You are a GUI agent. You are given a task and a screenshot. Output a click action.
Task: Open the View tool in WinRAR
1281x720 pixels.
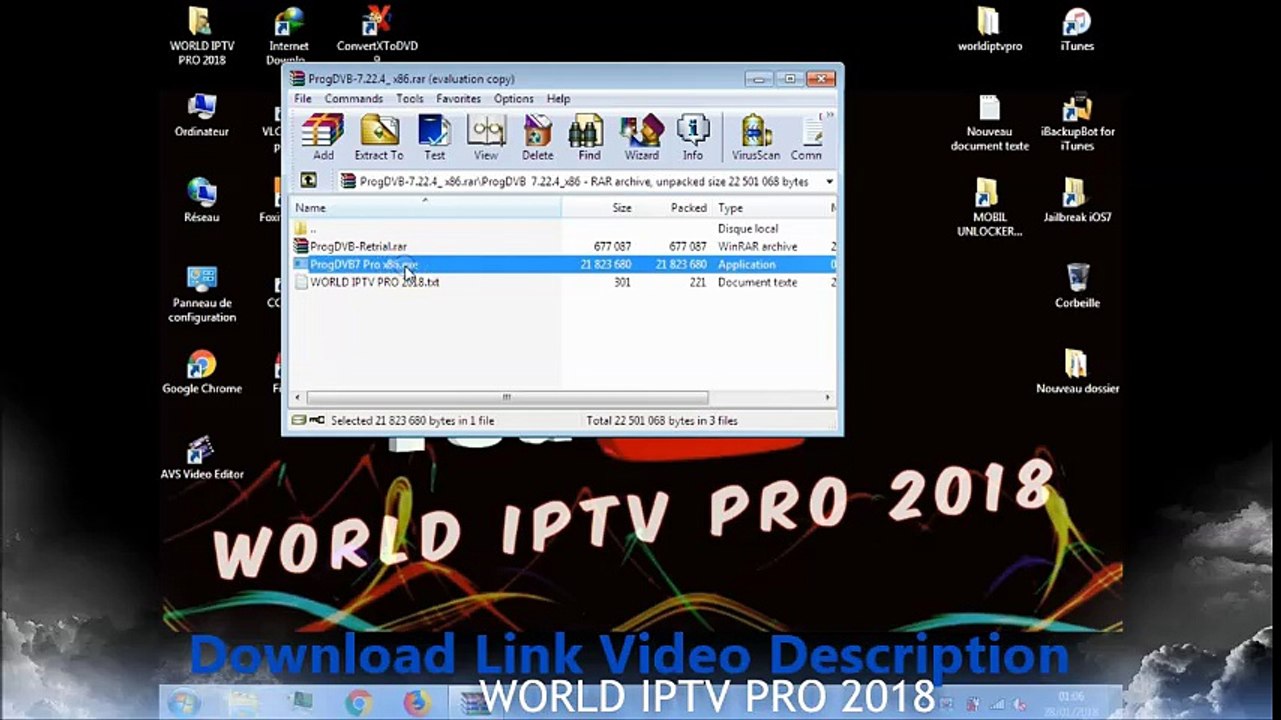click(486, 137)
